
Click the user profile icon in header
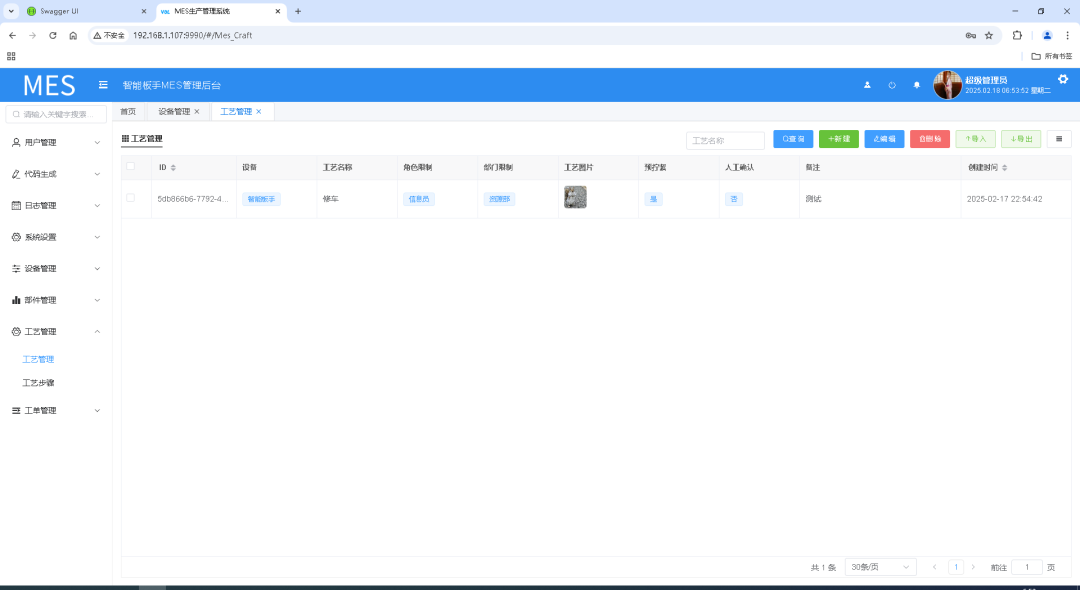click(x=867, y=85)
